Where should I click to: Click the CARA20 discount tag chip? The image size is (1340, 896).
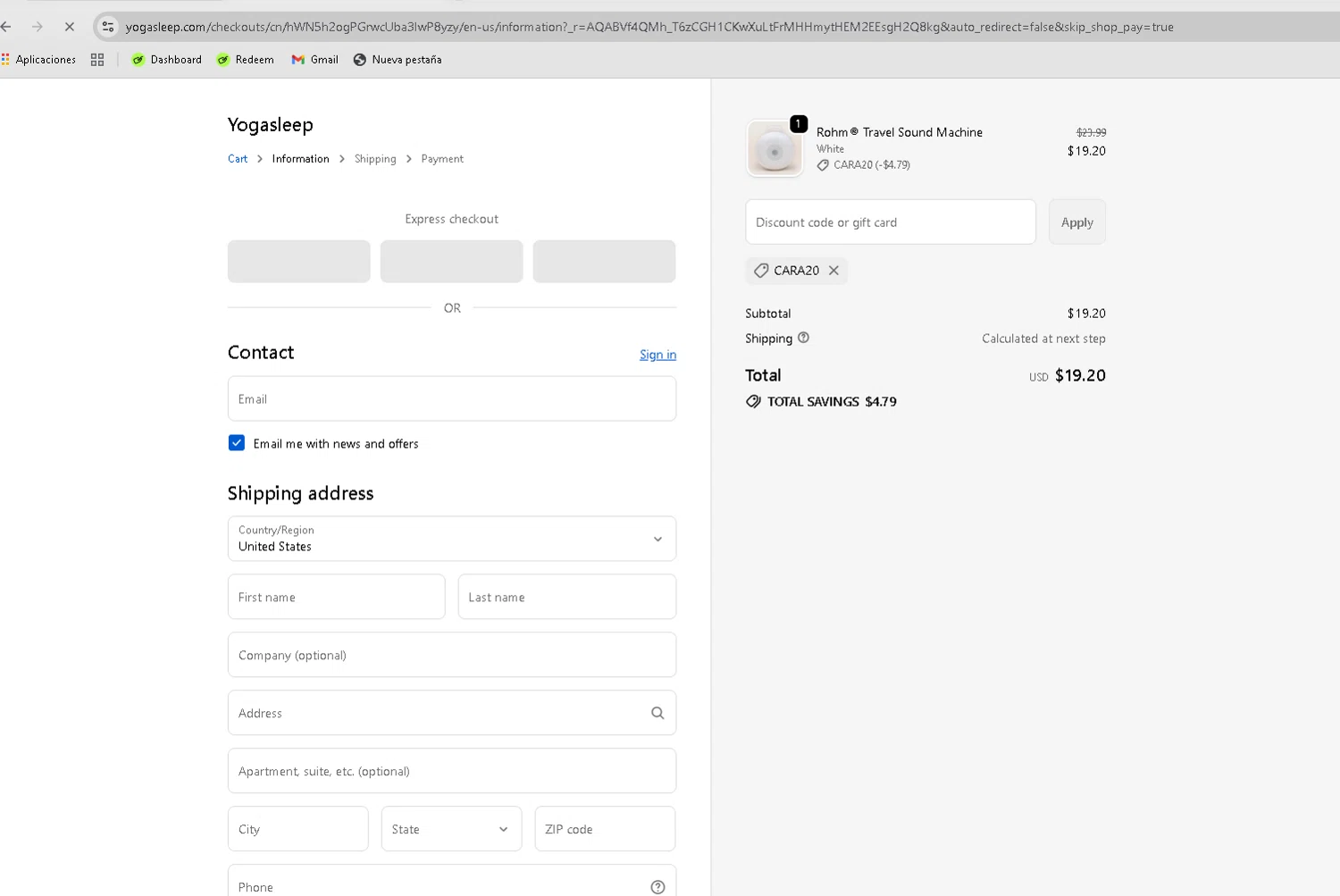point(796,271)
